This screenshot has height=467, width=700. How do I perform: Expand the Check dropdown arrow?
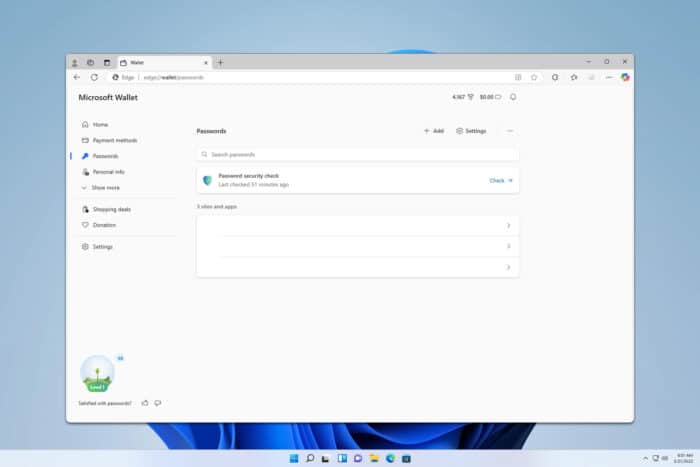click(511, 181)
